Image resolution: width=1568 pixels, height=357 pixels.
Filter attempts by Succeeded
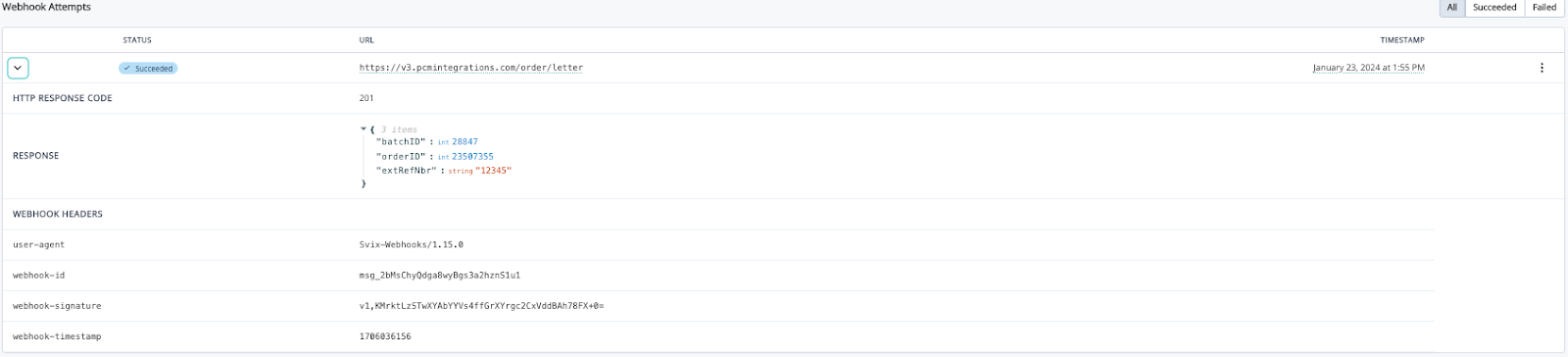tap(1494, 8)
